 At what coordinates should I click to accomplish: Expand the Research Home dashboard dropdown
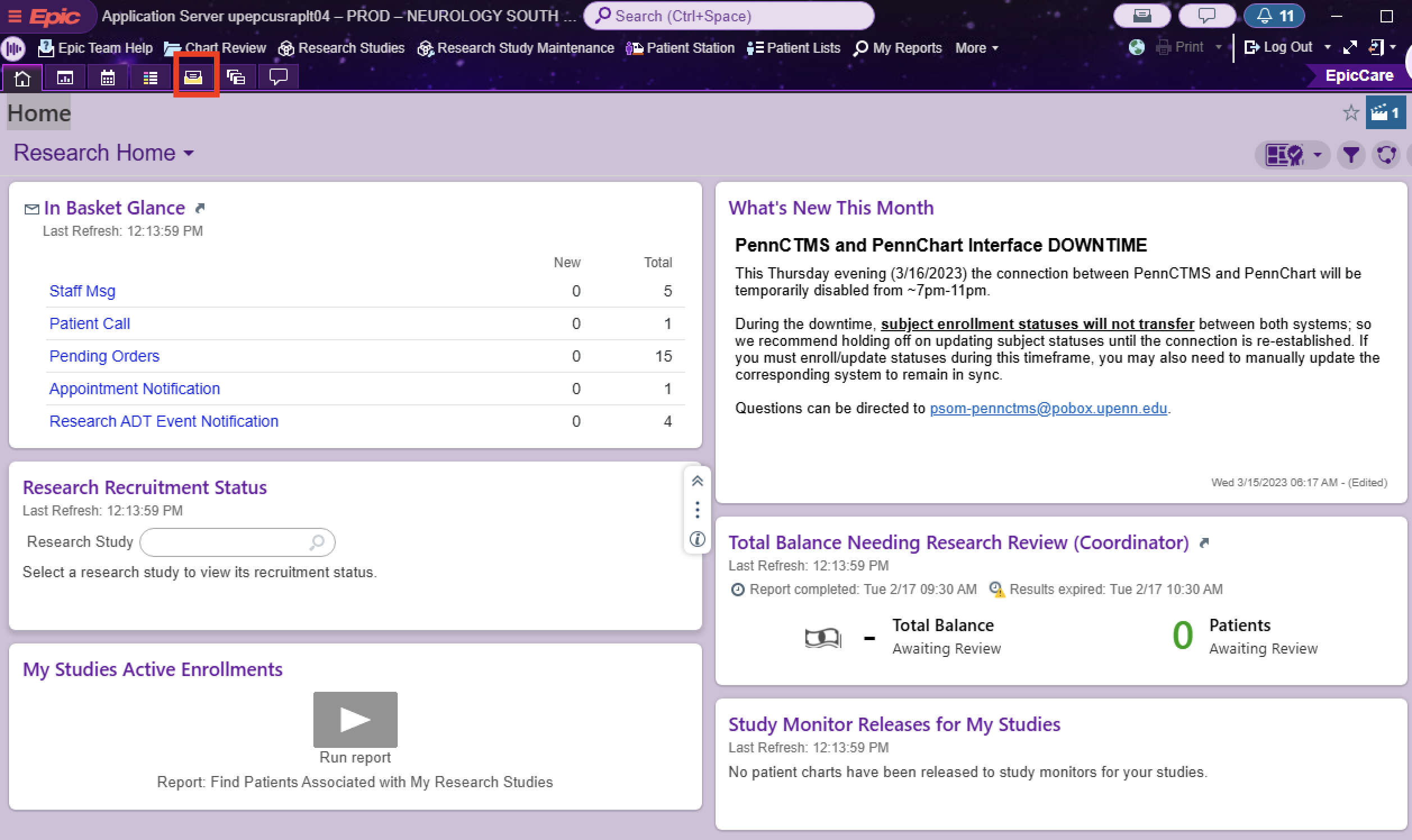(104, 153)
